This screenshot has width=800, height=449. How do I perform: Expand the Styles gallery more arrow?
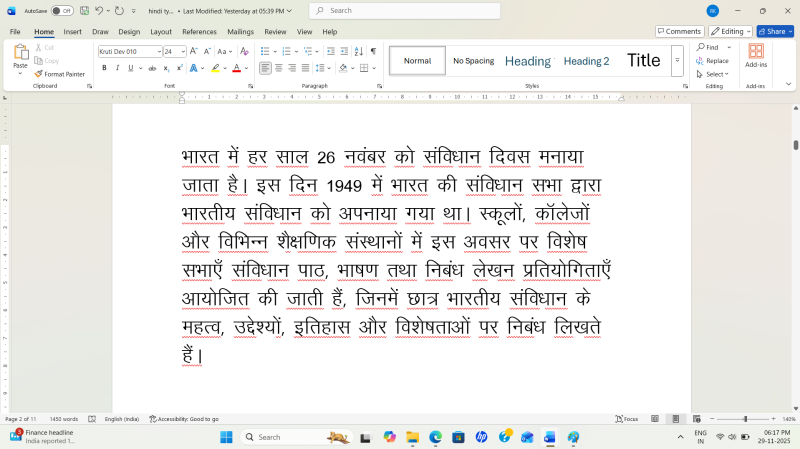click(678, 60)
